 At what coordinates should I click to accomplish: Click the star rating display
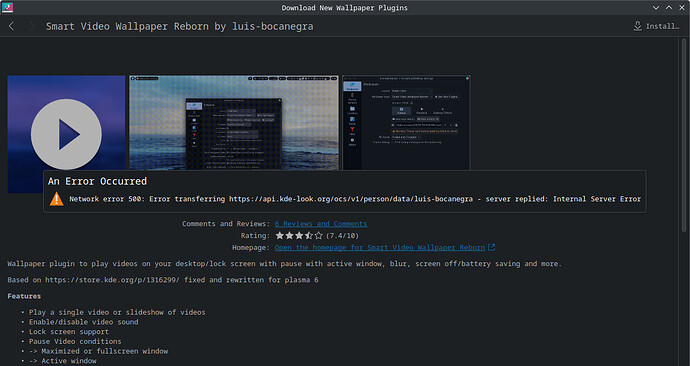pos(299,236)
